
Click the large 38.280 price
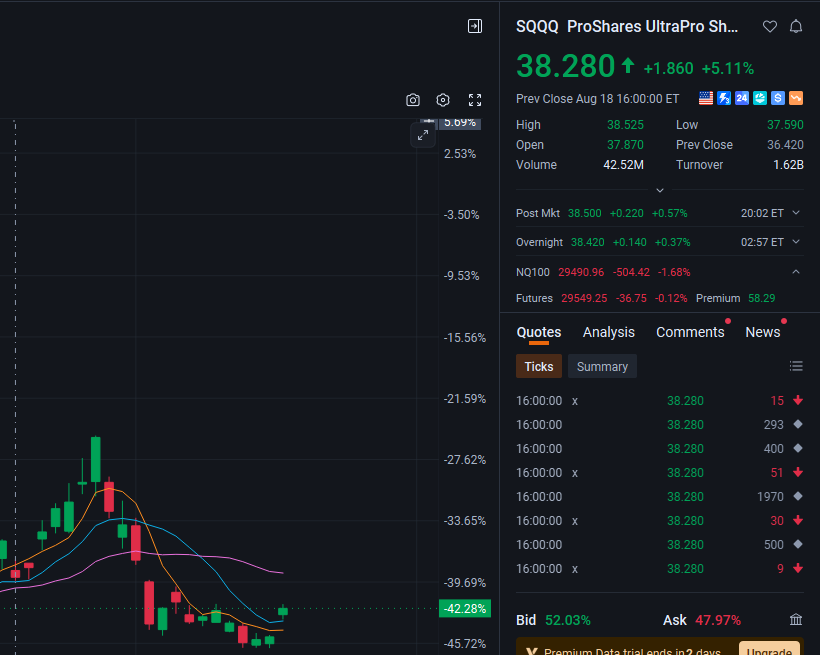click(x=565, y=66)
